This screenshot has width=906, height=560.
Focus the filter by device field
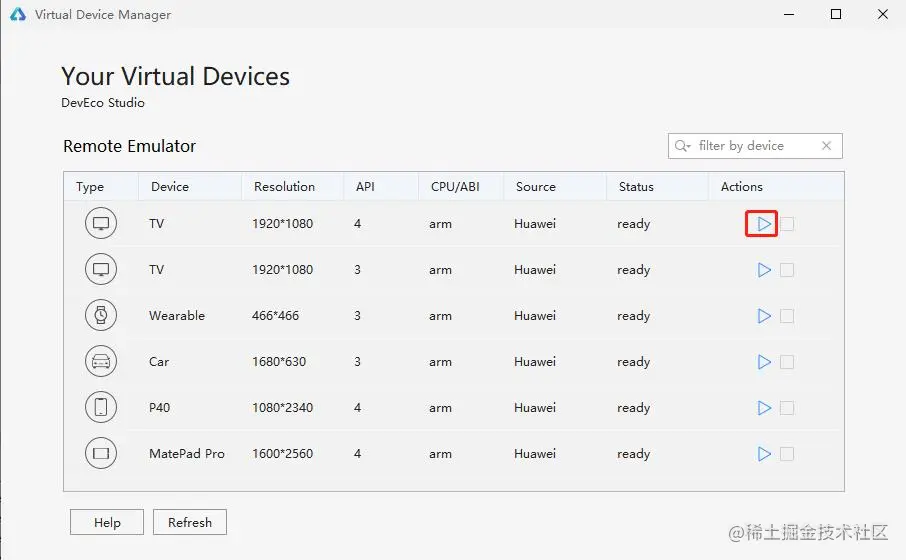755,146
